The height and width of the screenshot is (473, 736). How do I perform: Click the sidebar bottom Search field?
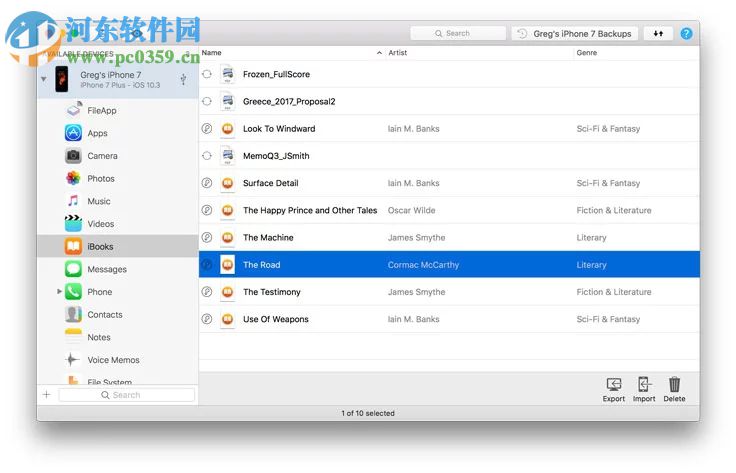[x=126, y=395]
